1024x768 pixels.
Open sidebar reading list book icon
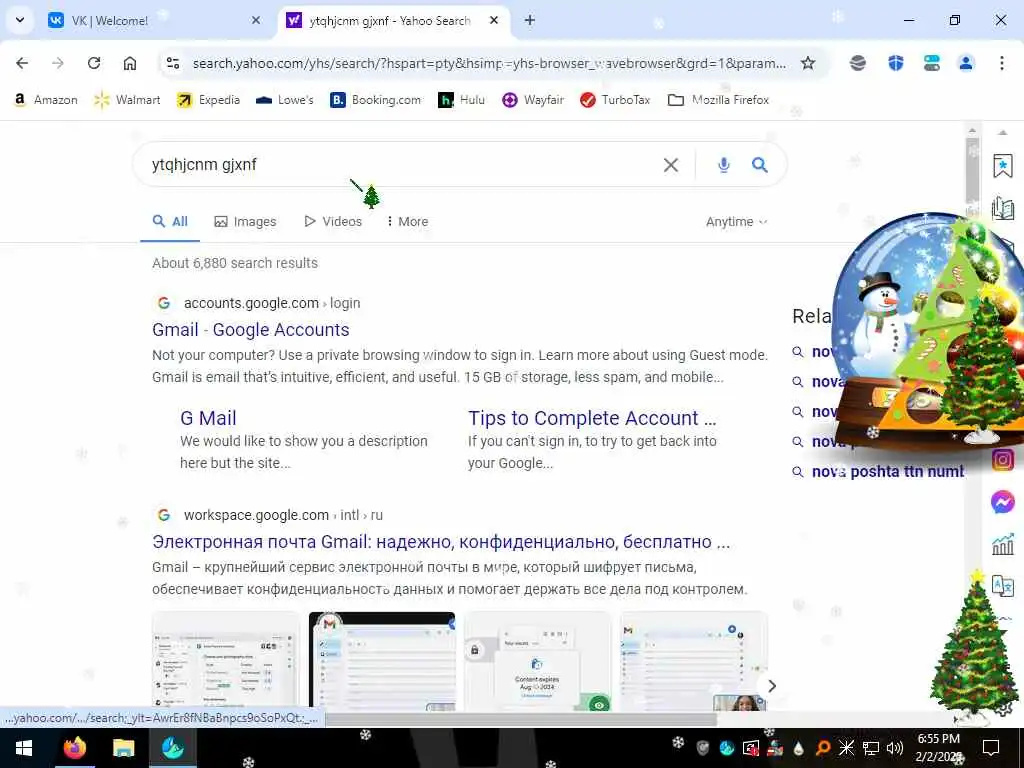1002,208
